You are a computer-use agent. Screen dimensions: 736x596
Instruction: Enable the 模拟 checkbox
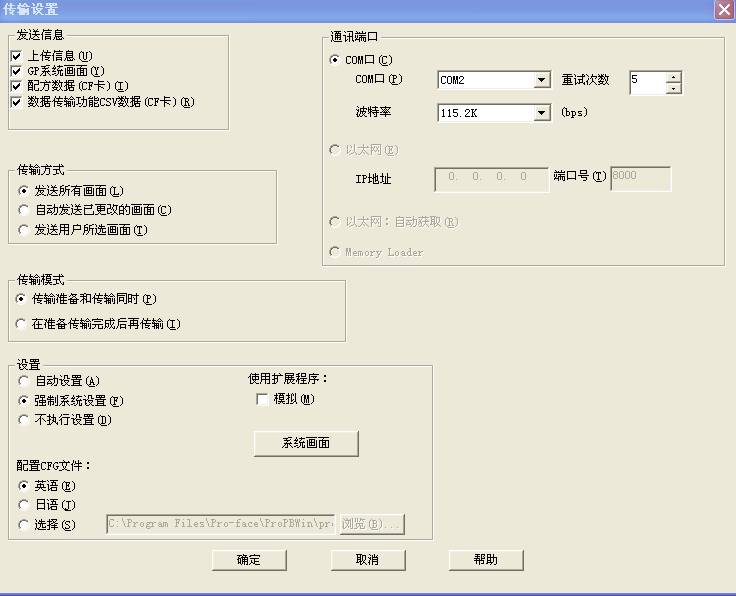[262, 399]
